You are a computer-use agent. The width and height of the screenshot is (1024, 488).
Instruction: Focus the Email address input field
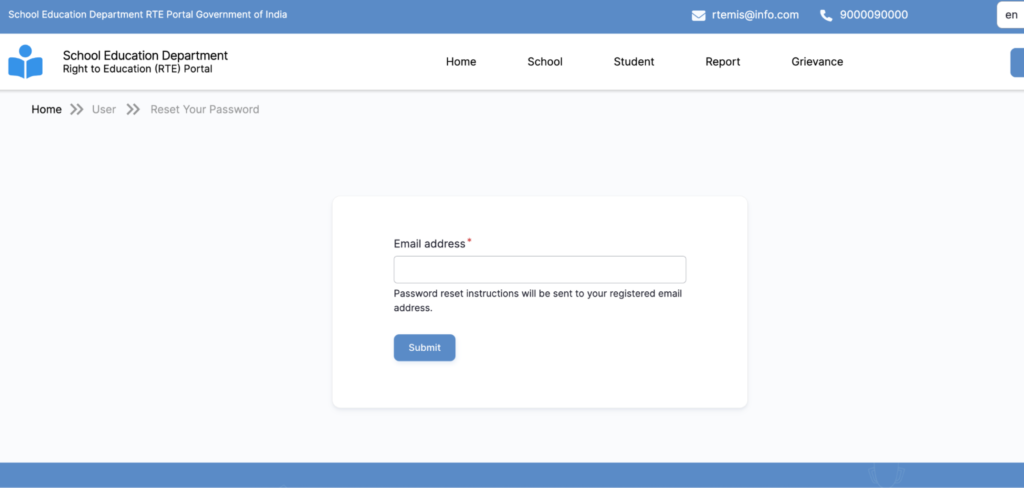tap(539, 270)
